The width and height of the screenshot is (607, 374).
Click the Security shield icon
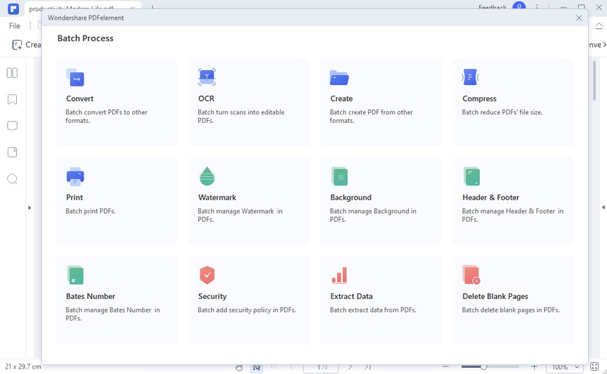[x=207, y=275]
